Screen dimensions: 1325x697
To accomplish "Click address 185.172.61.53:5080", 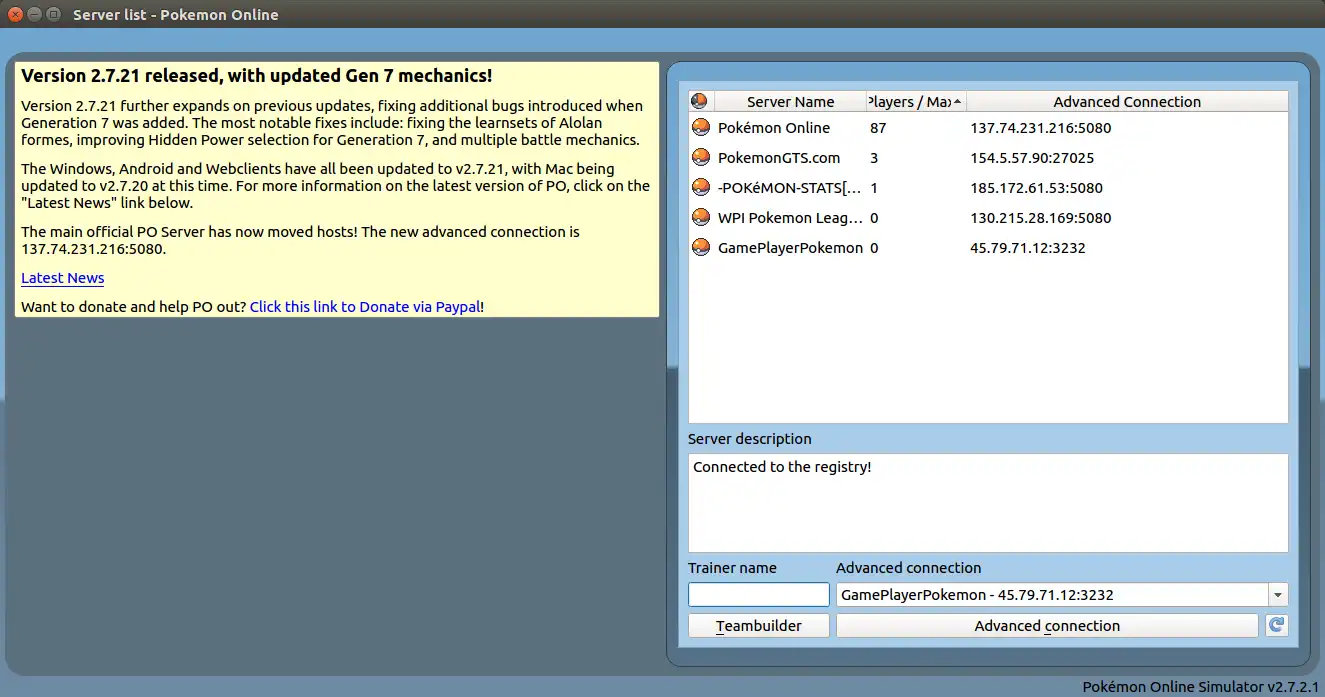I will [x=1036, y=188].
